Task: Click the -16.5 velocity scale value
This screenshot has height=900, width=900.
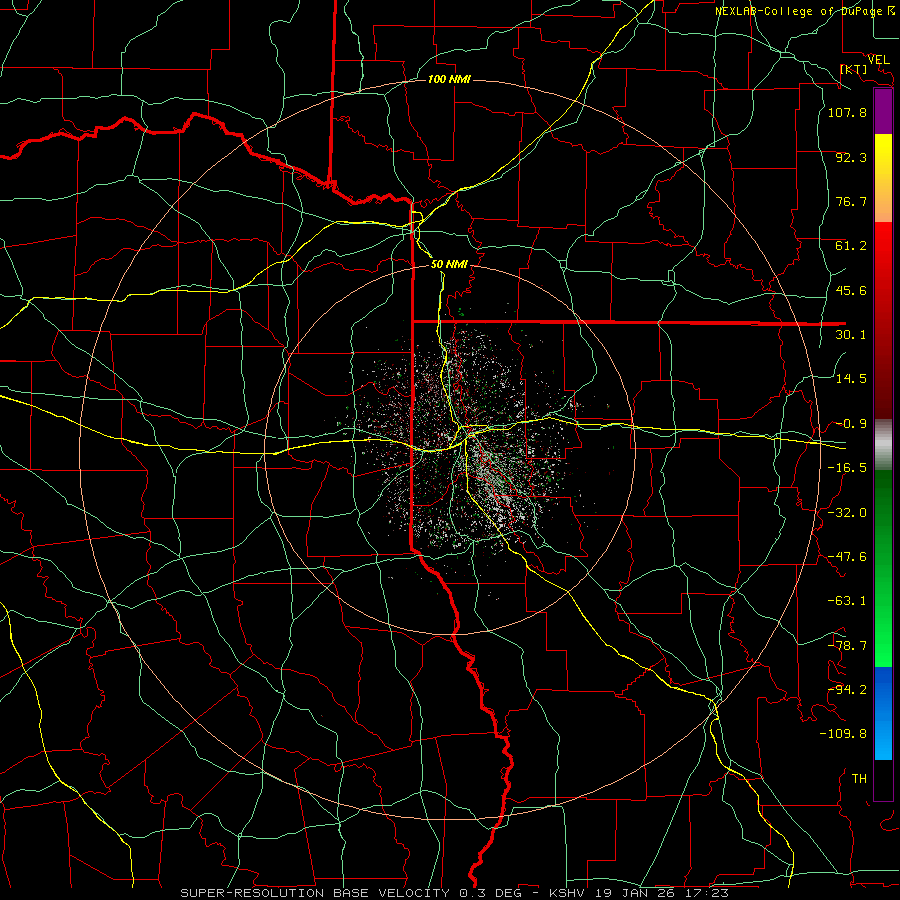Action: pyautogui.click(x=847, y=468)
